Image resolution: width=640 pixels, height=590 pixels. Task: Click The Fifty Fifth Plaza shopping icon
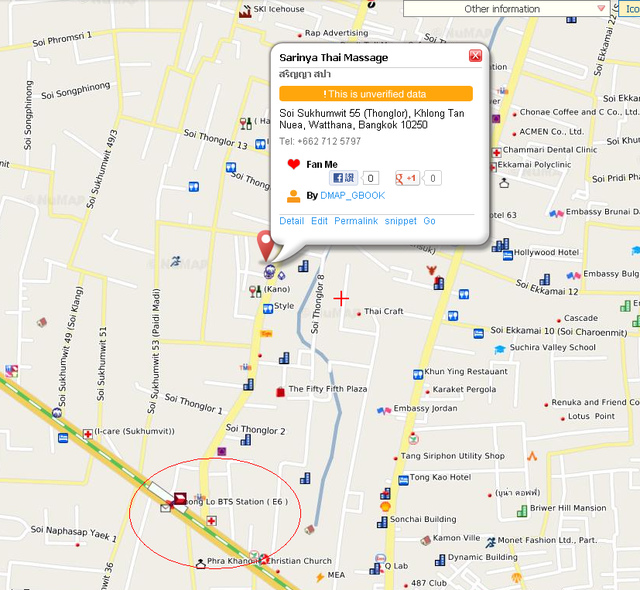point(280,392)
